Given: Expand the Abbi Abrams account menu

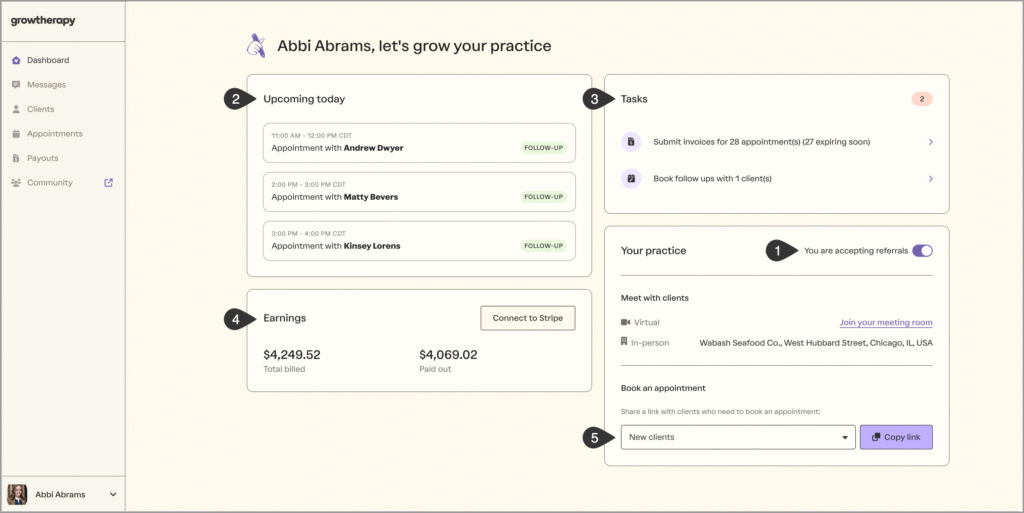Looking at the screenshot, I should 113,494.
